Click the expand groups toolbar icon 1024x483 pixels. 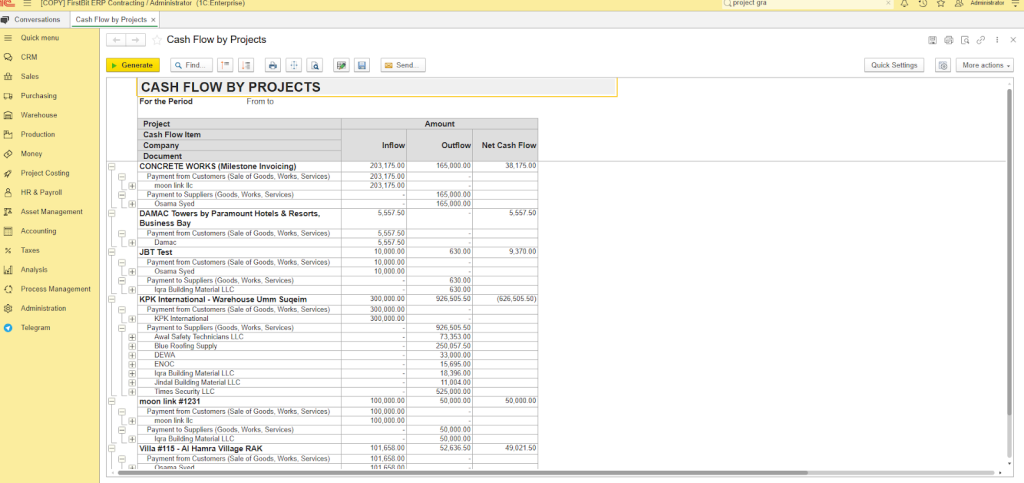tap(246, 65)
